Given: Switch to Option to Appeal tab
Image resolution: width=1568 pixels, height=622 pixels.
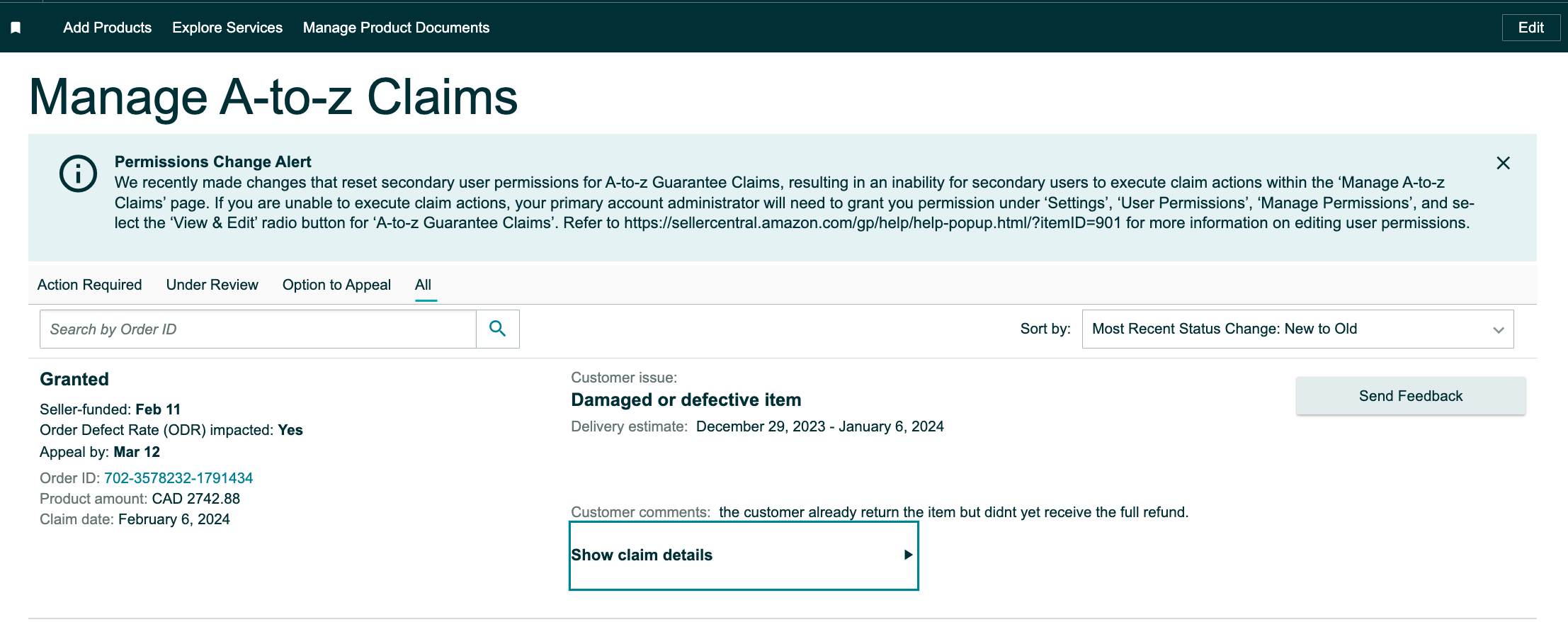Looking at the screenshot, I should point(336,285).
